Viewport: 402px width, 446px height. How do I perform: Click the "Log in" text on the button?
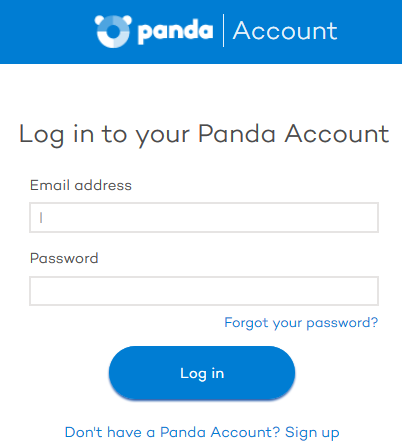click(202, 374)
